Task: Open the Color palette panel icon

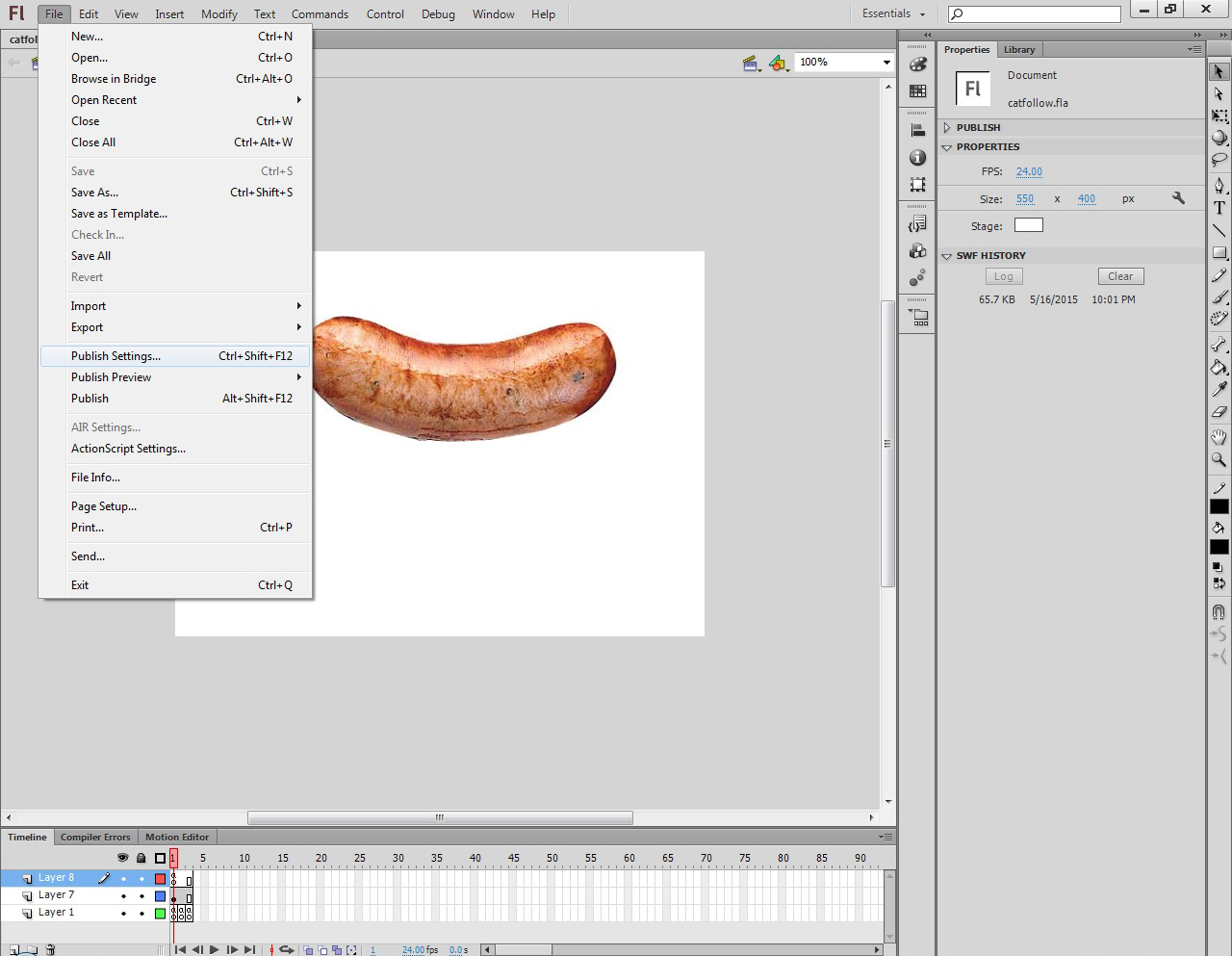Action: pos(918,65)
